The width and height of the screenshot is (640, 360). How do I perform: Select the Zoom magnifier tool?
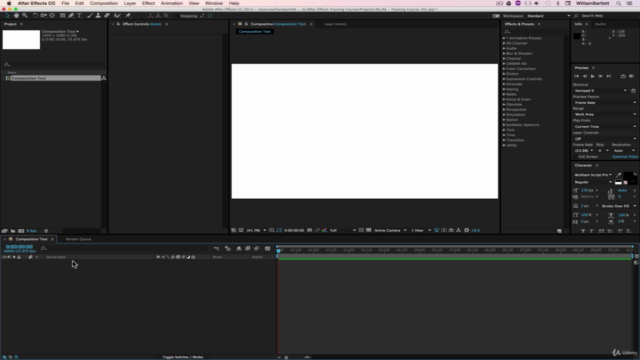coord(25,16)
